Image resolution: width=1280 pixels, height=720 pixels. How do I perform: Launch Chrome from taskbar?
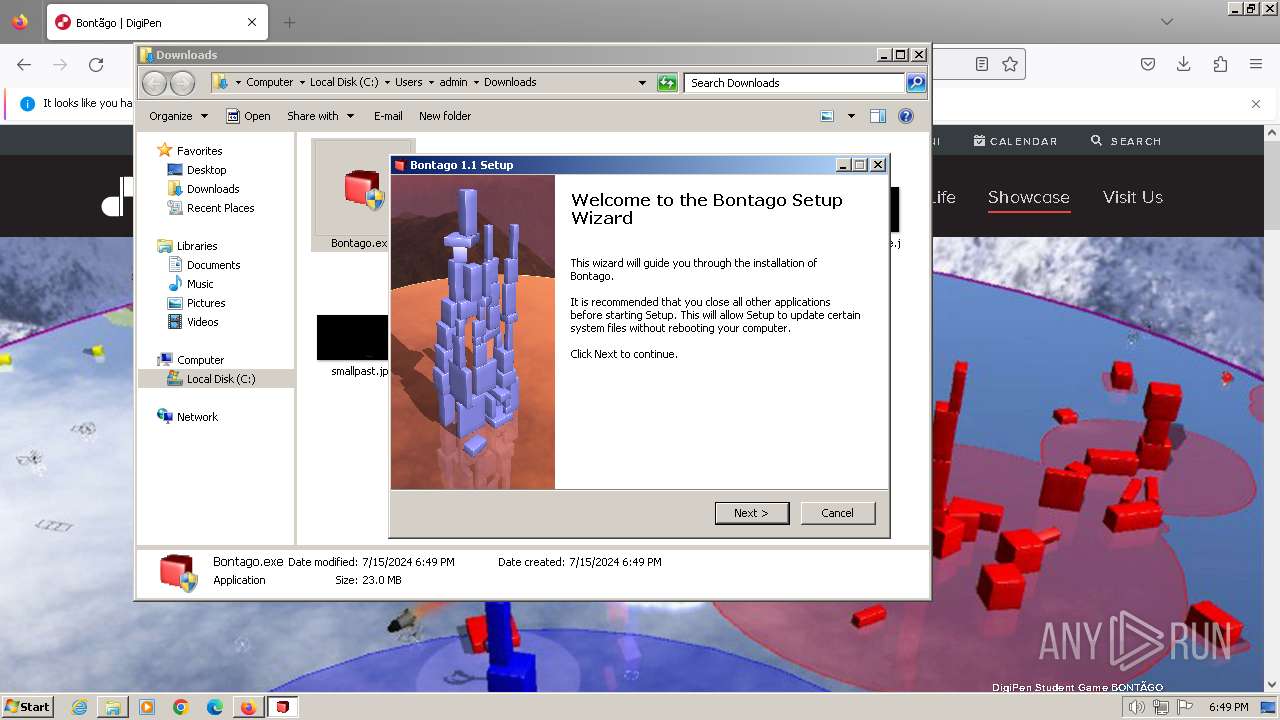tap(180, 707)
